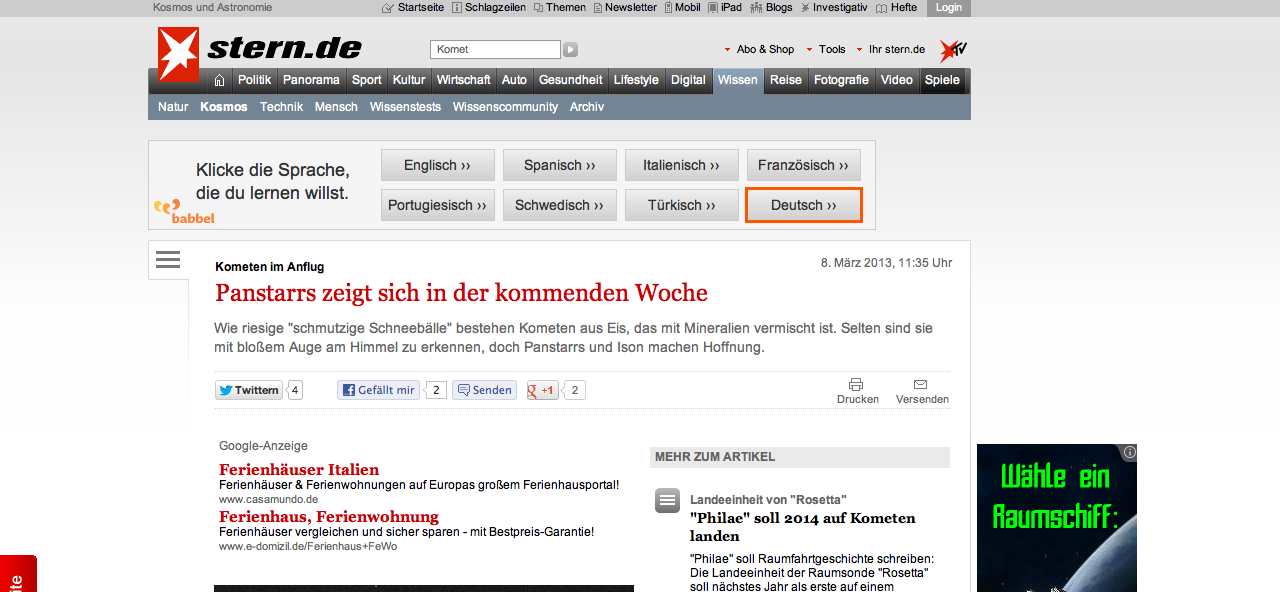Click the Login button
The width and height of the screenshot is (1280, 592).
click(948, 8)
